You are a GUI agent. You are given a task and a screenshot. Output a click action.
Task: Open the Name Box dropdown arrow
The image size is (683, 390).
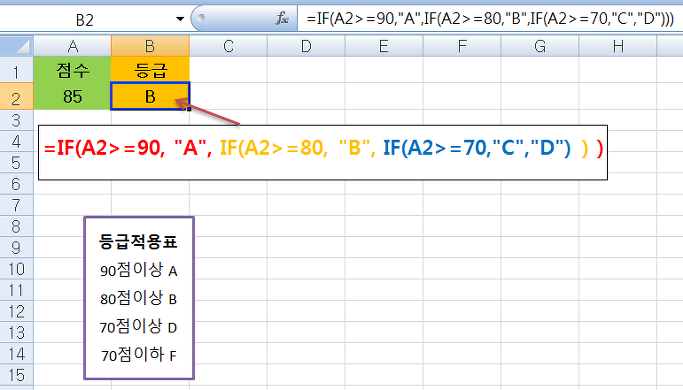pyautogui.click(x=179, y=20)
